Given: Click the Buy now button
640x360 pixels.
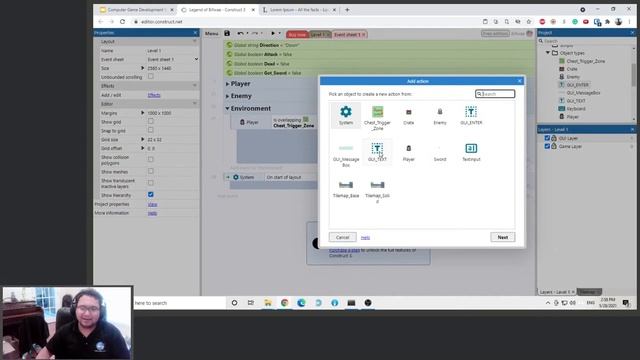Looking at the screenshot, I should 297,35.
